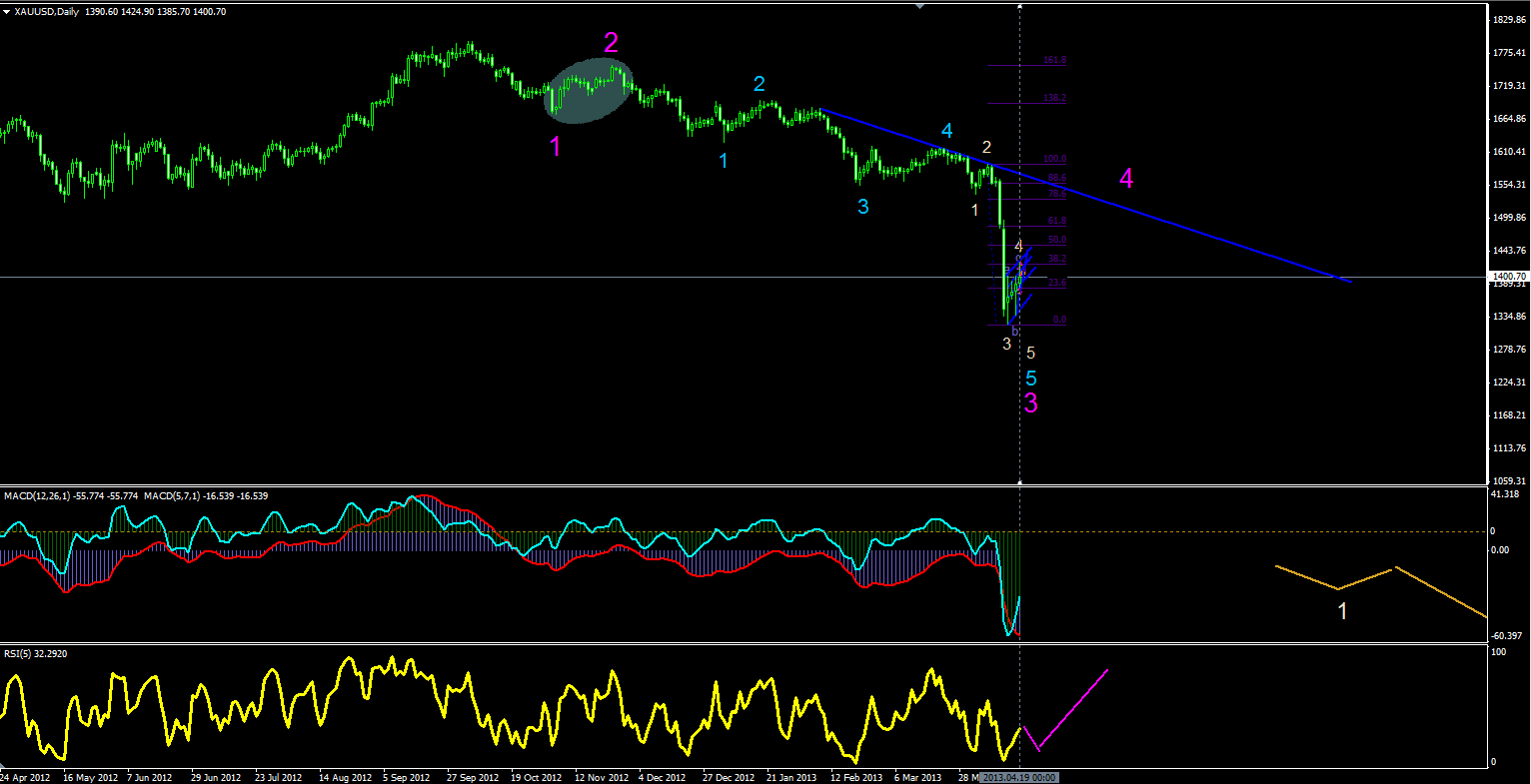Click the 1664.86 price axis label
The width and height of the screenshot is (1531, 784).
click(x=1509, y=119)
